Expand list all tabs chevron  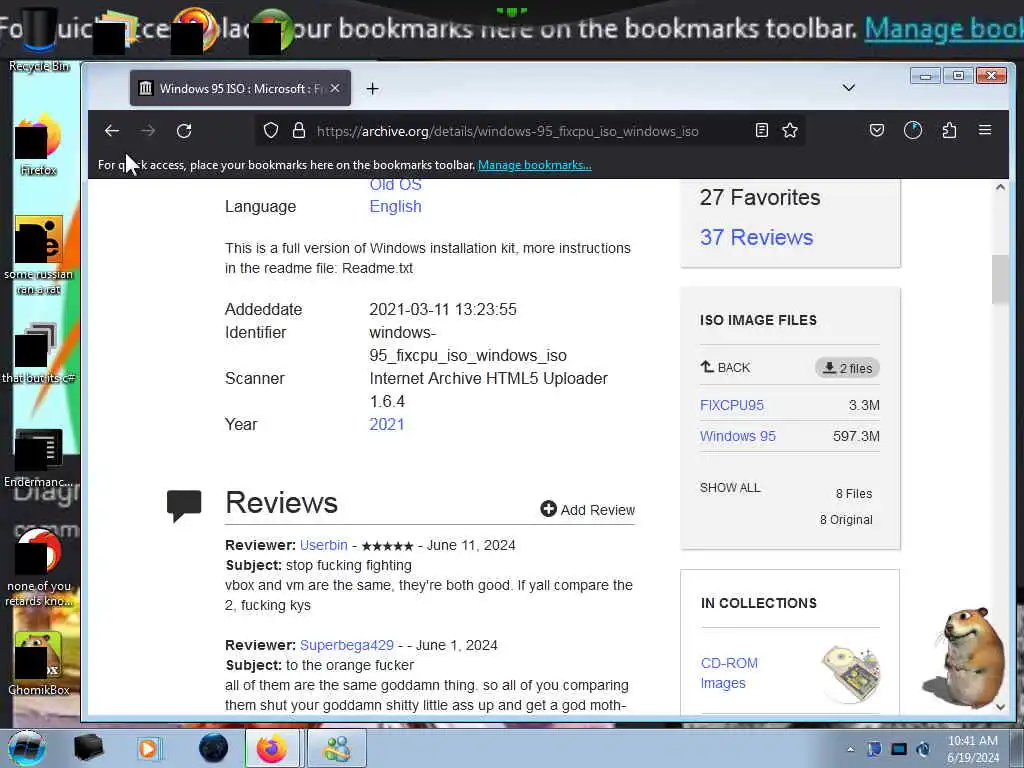click(848, 88)
